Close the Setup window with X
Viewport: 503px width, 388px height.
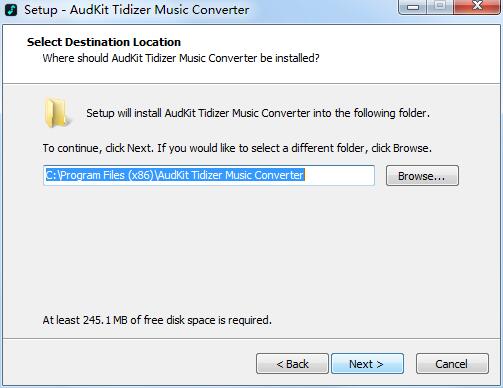tap(477, 7)
